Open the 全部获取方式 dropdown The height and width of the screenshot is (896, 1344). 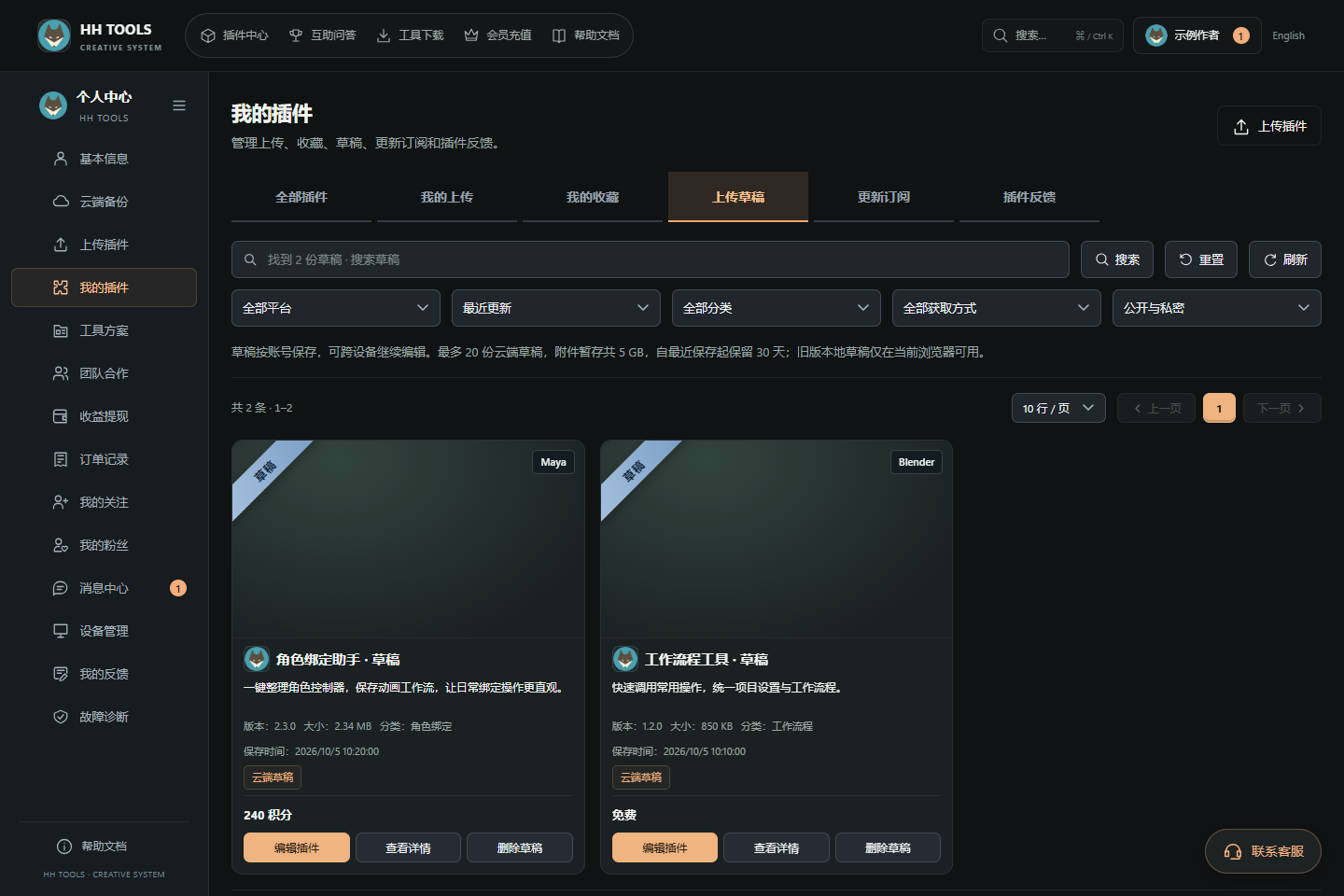tap(997, 308)
